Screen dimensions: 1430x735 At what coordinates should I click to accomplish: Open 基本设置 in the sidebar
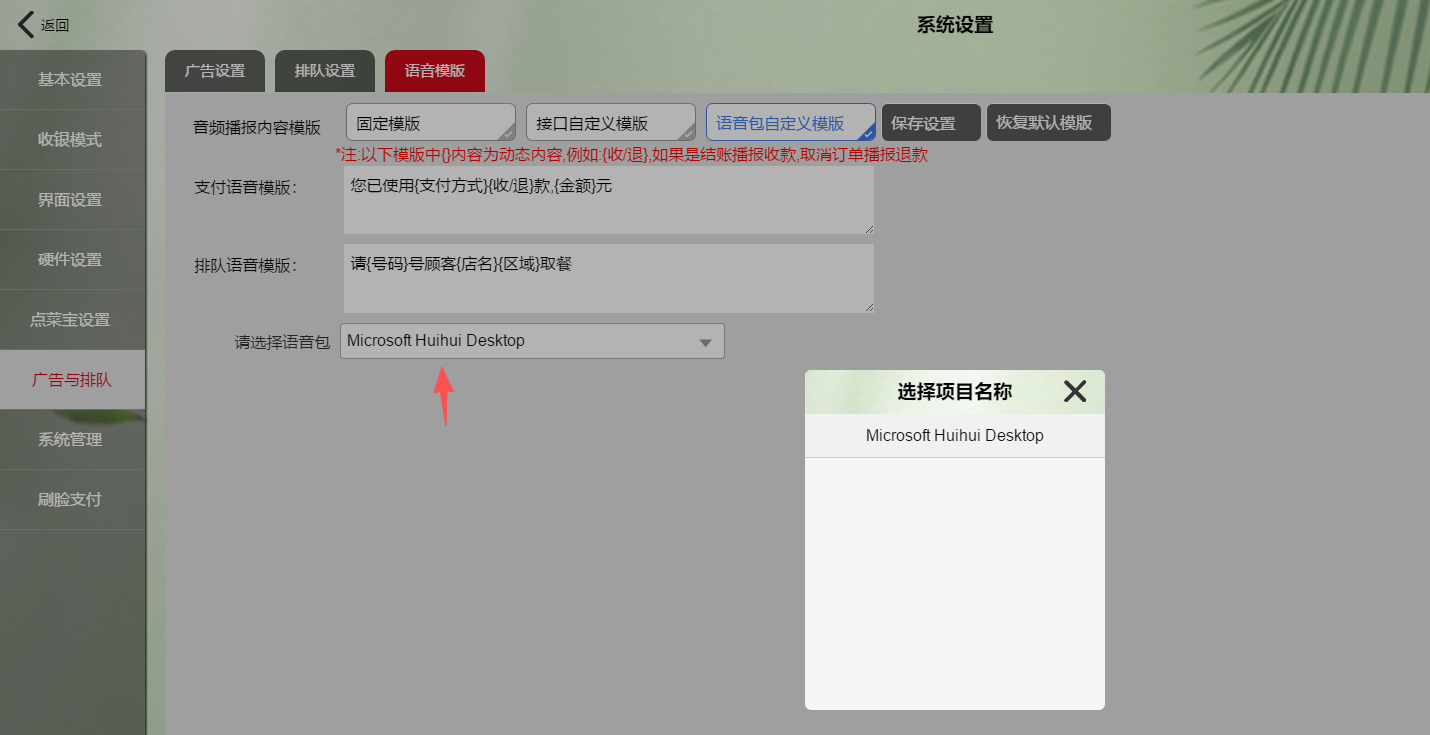click(x=70, y=80)
